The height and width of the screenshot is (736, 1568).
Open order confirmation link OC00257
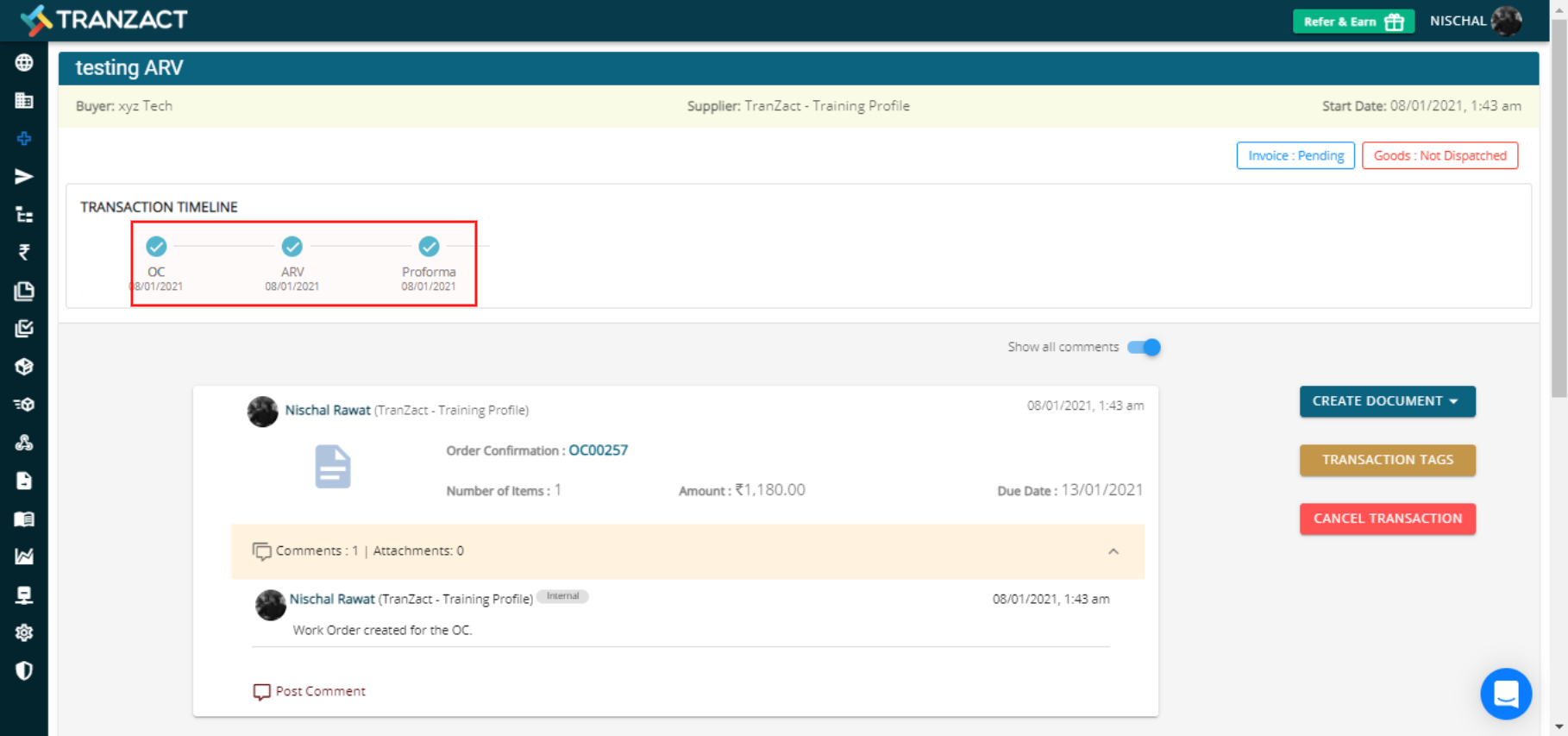[598, 450]
